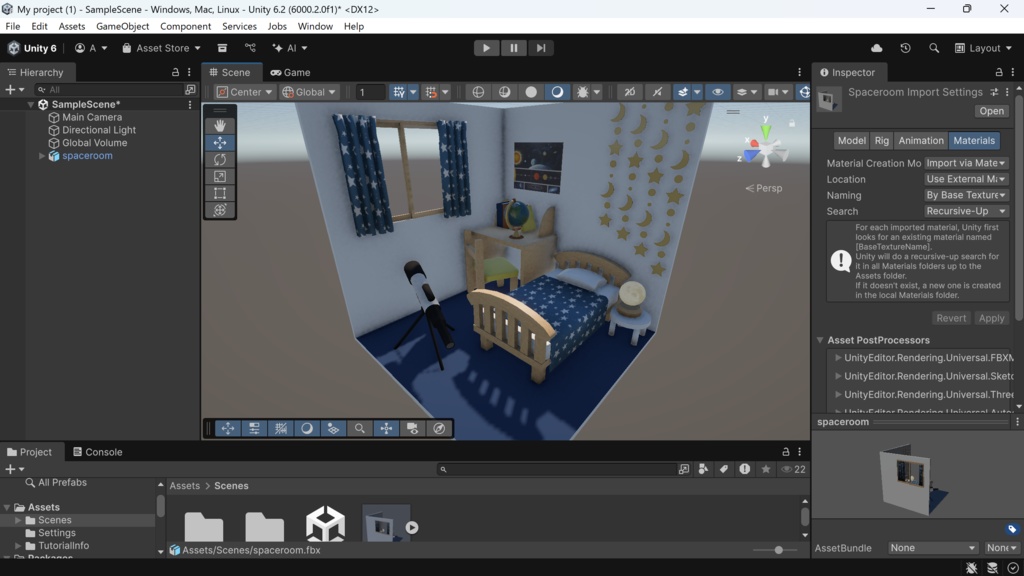
Task: Switch to the Console tab
Action: coord(97,452)
